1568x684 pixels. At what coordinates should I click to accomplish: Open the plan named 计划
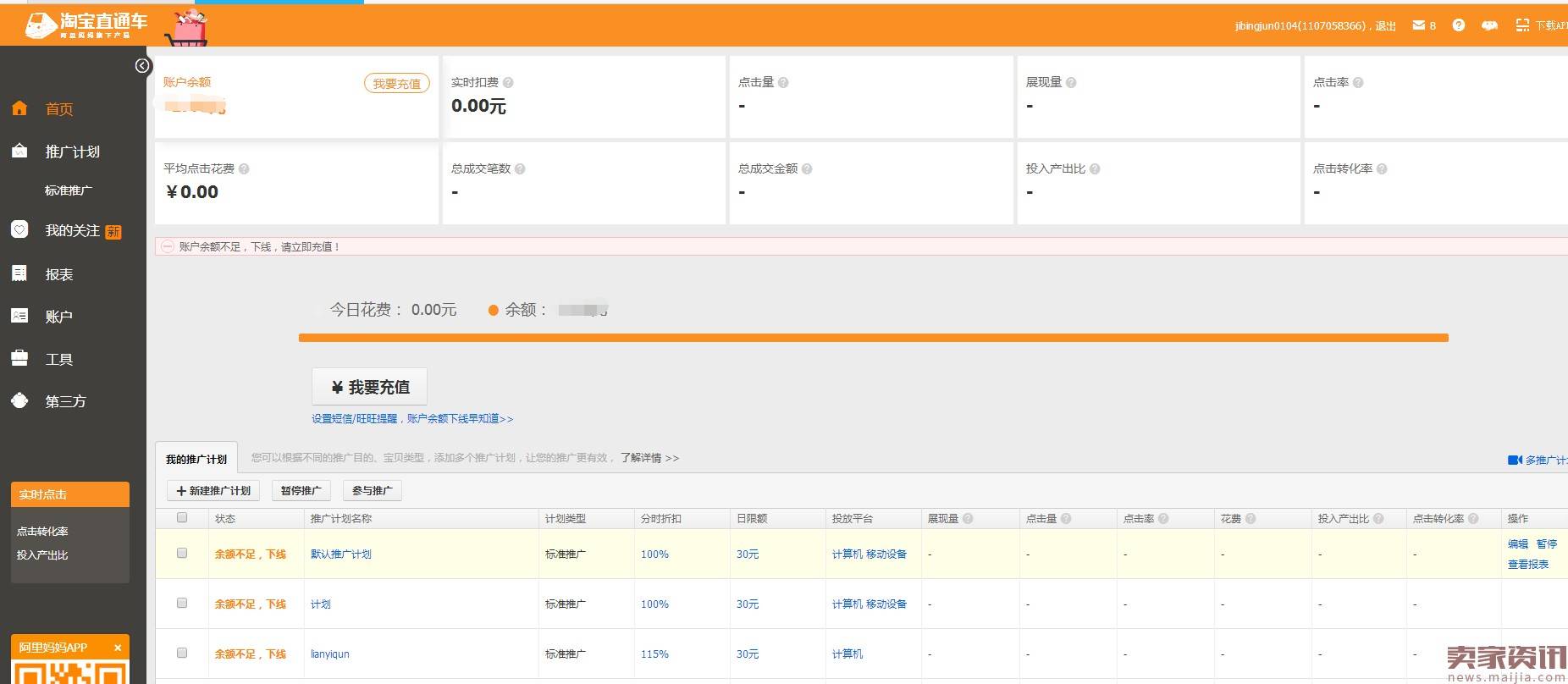pos(321,604)
